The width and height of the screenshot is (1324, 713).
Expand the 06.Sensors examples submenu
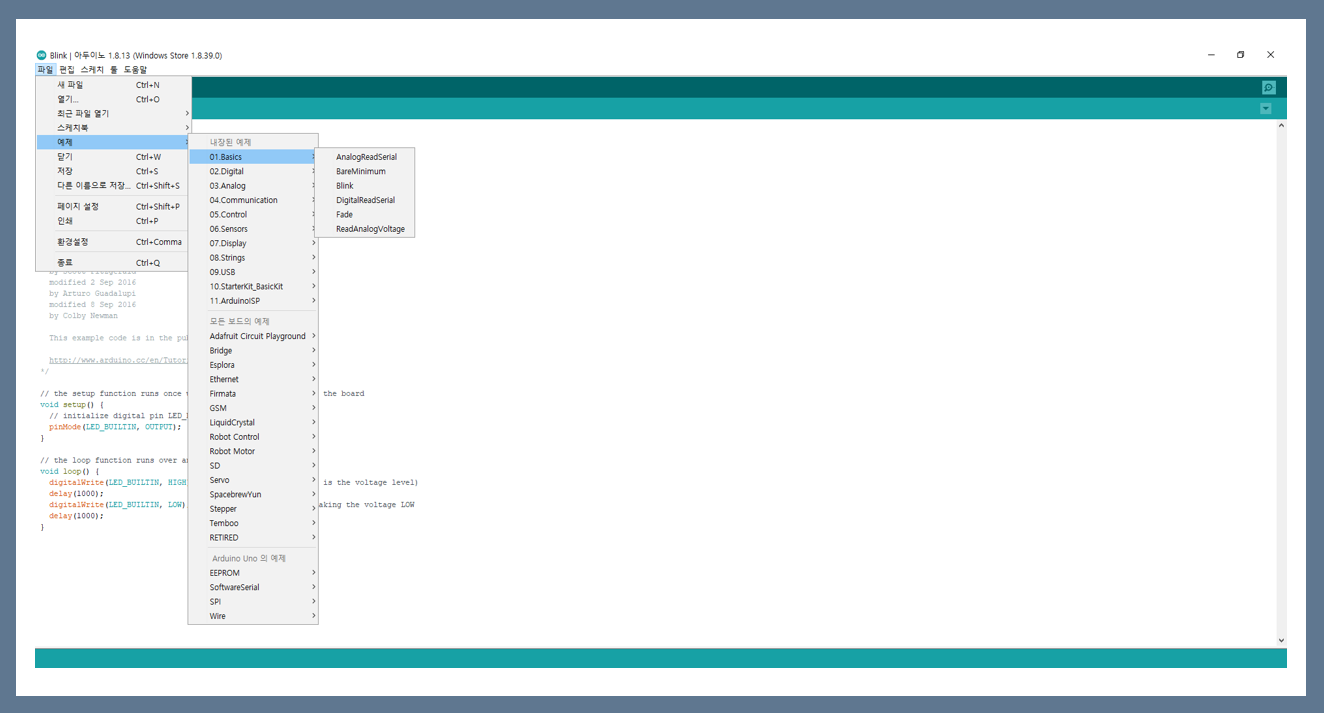[253, 229]
